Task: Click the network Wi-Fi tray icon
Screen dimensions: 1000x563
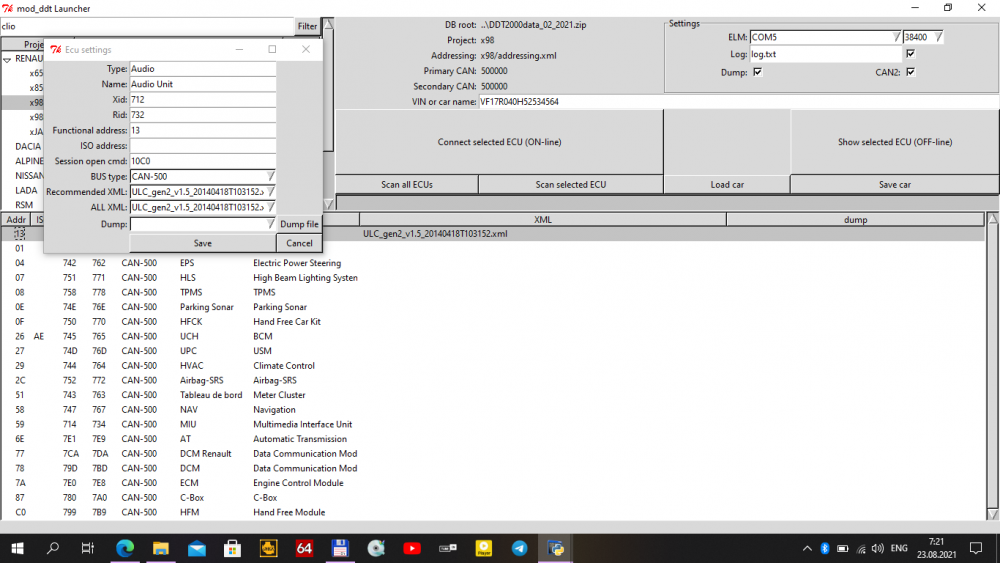Action: (861, 548)
